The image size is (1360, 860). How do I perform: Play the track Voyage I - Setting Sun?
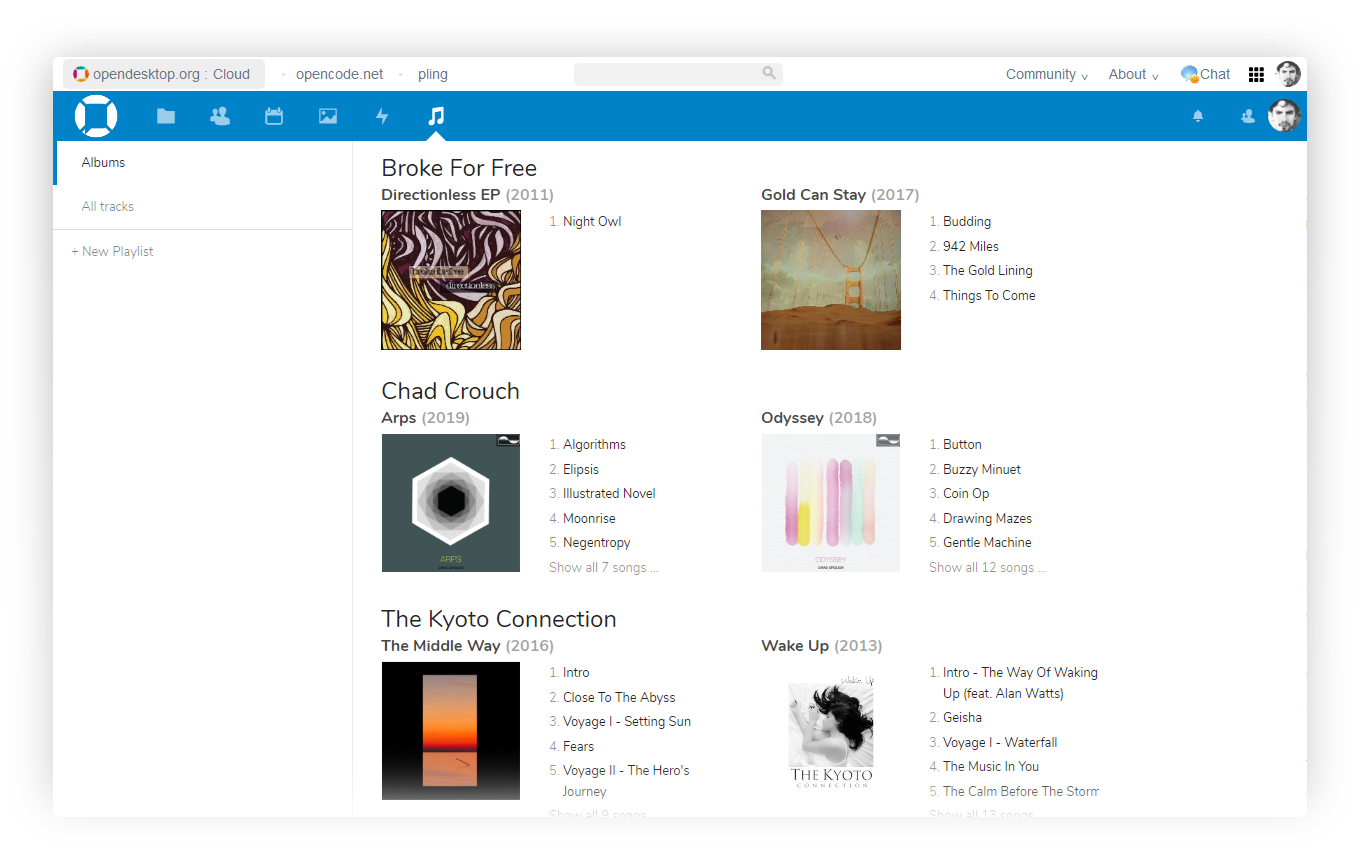[x=627, y=722]
